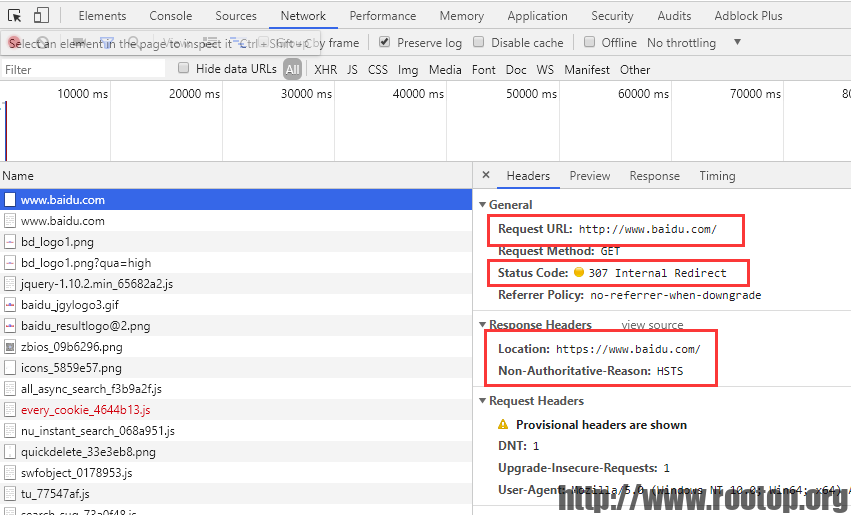Collapse the Response Headers section
Viewport: 851px width, 515px height.
pyautogui.click(x=482, y=325)
